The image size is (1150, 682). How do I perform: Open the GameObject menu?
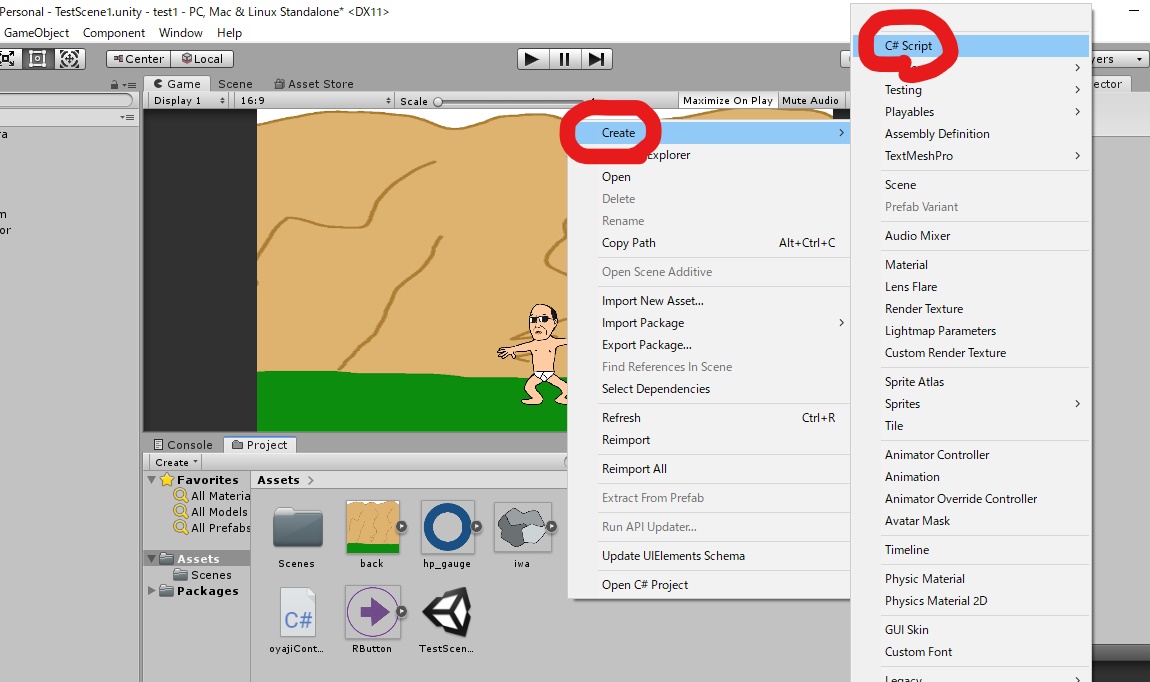pyautogui.click(x=37, y=33)
